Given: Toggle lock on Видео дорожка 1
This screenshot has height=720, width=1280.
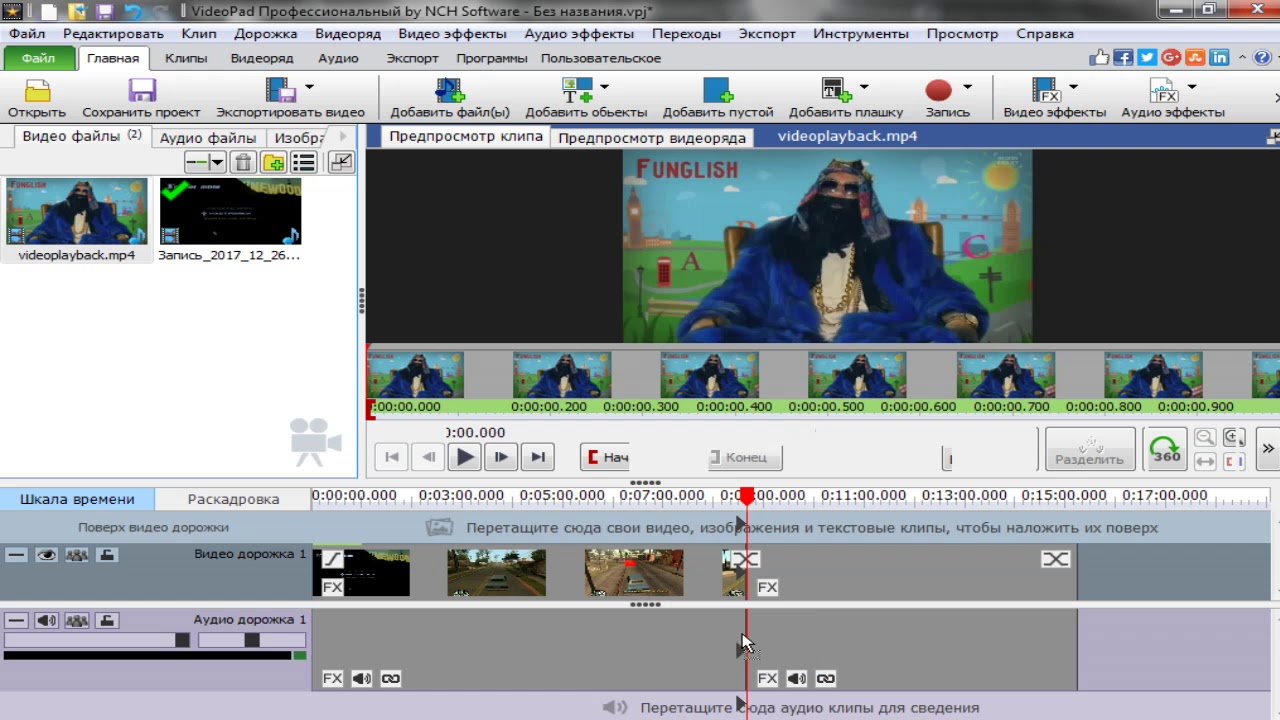Looking at the screenshot, I should coord(107,555).
